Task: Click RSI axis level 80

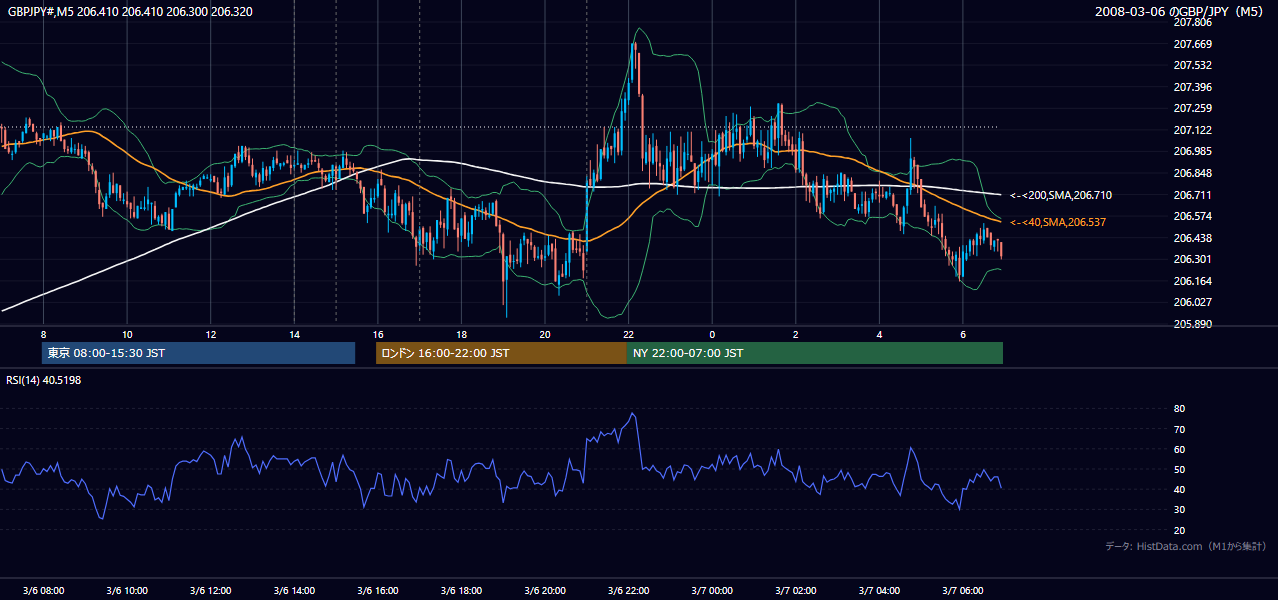Action: pyautogui.click(x=1179, y=409)
